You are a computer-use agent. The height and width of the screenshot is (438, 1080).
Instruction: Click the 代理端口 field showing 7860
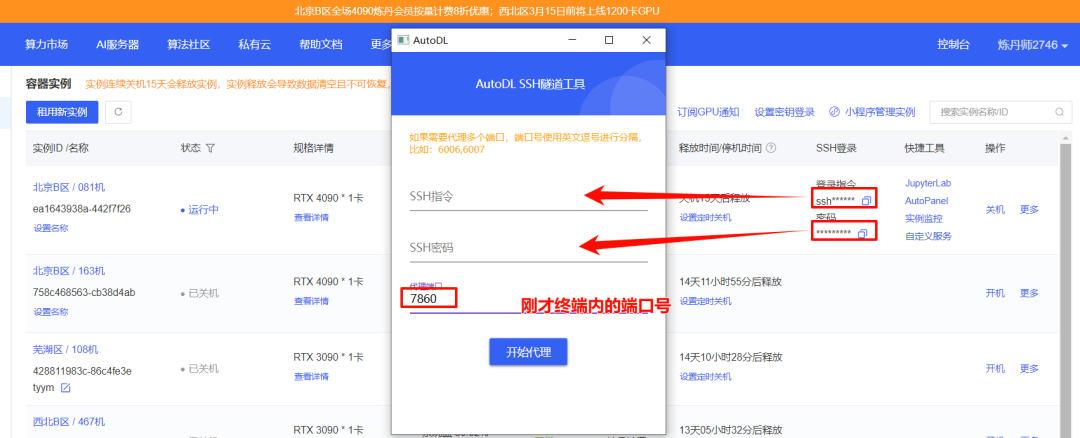(x=528, y=299)
